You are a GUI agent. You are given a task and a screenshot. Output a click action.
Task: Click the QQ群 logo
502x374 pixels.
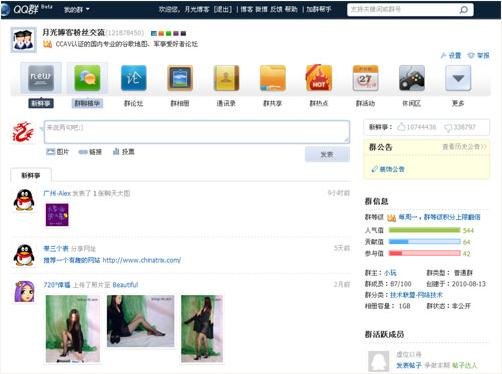(26, 9)
